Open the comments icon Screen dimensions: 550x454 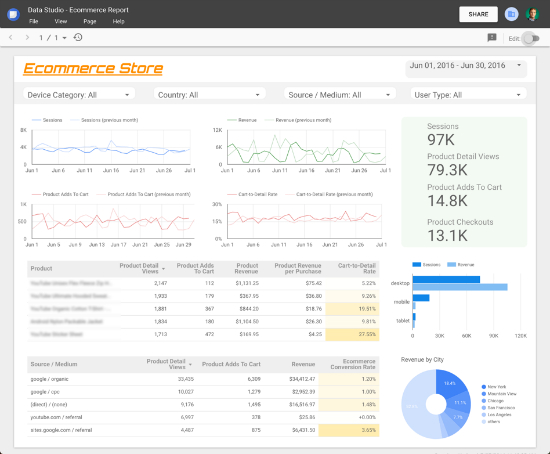pyautogui.click(x=492, y=38)
